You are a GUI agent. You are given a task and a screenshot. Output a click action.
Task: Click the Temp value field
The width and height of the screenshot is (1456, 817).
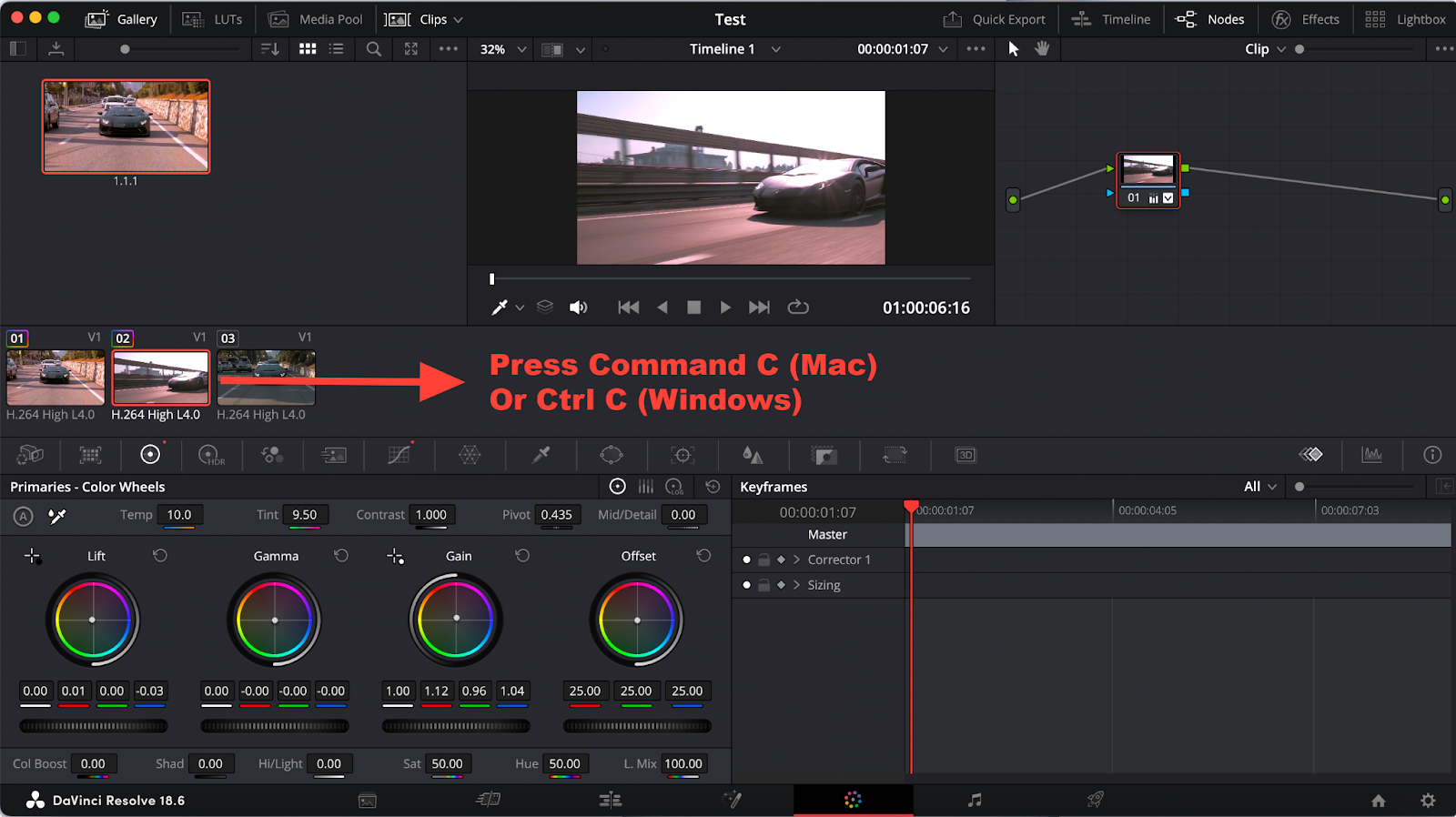tap(179, 515)
